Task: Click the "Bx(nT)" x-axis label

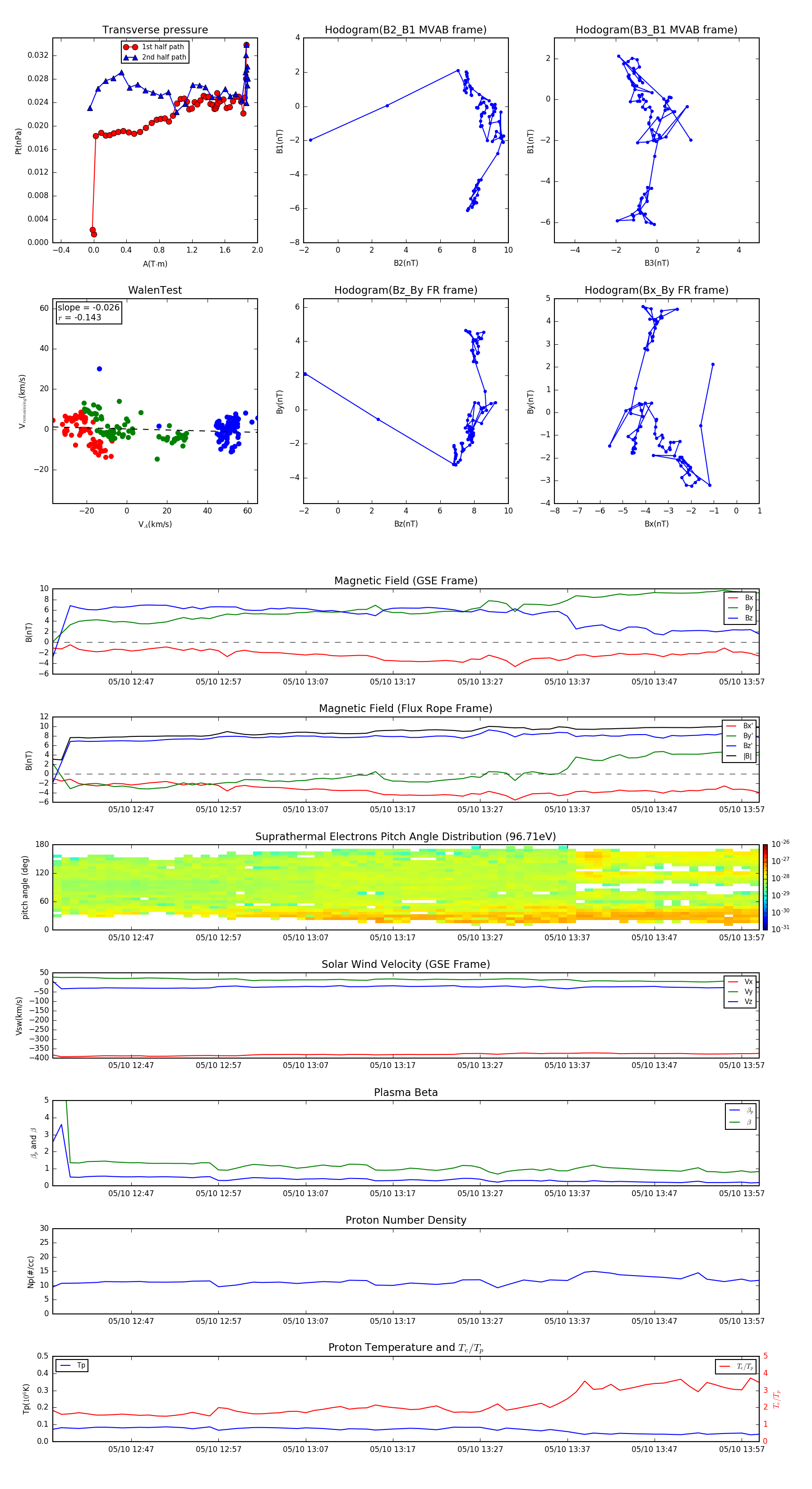Action: (656, 524)
